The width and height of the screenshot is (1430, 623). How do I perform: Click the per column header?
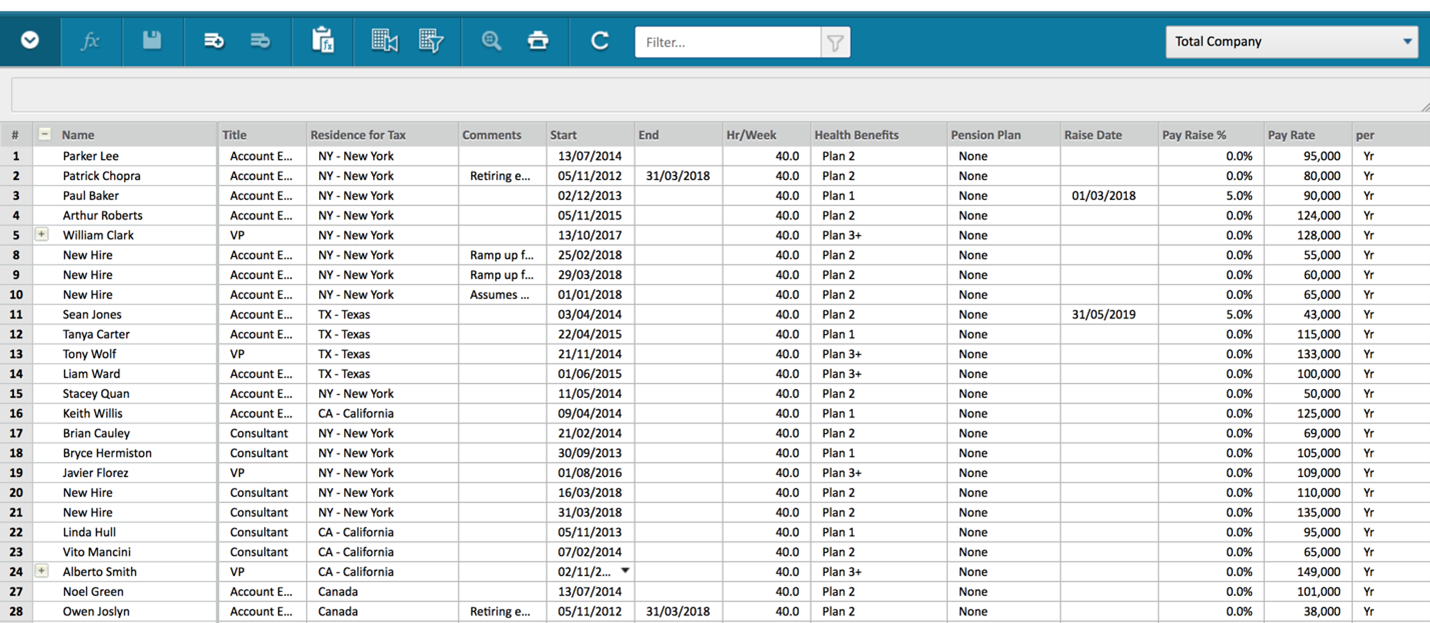tap(1365, 135)
